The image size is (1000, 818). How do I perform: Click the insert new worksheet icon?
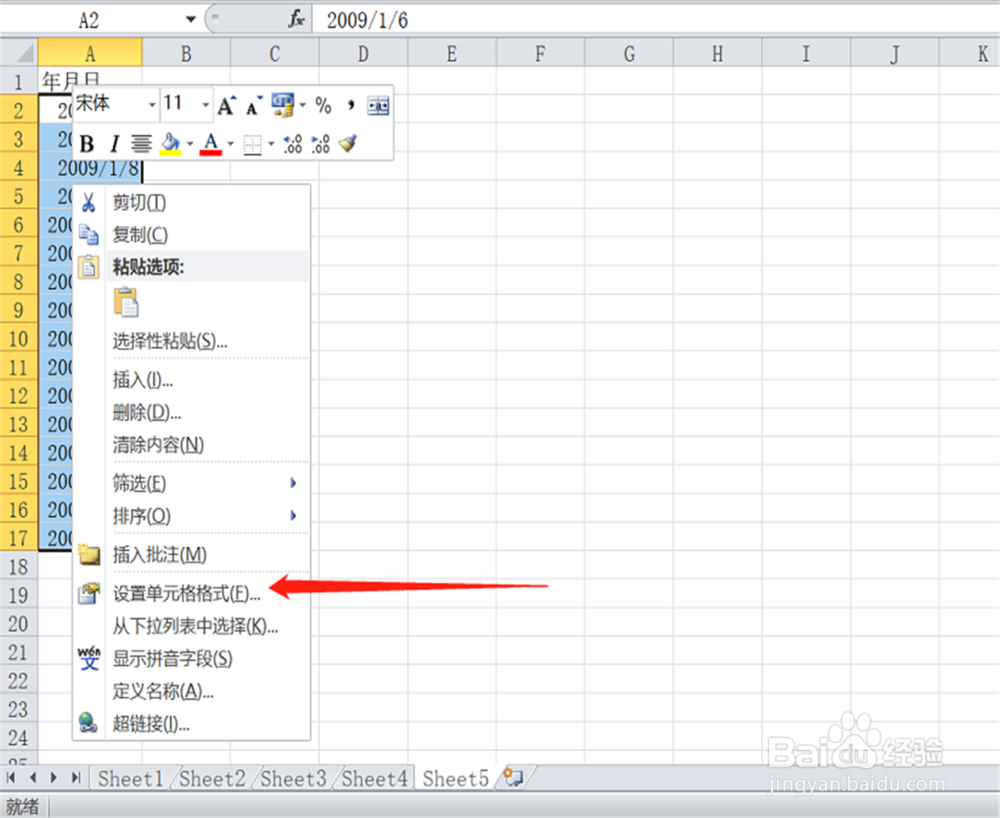[x=513, y=777]
